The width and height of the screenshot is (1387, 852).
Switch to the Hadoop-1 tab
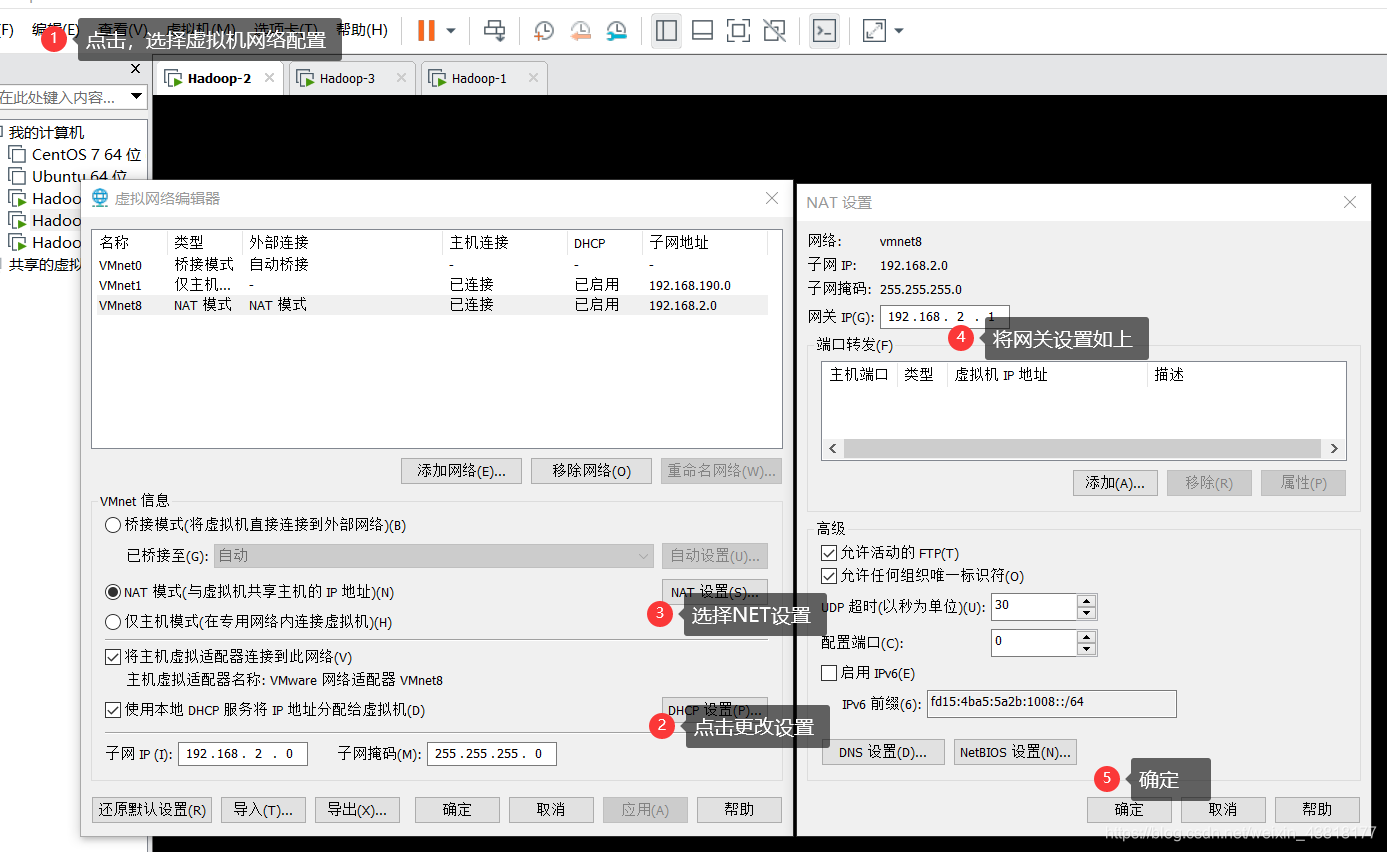tap(483, 78)
